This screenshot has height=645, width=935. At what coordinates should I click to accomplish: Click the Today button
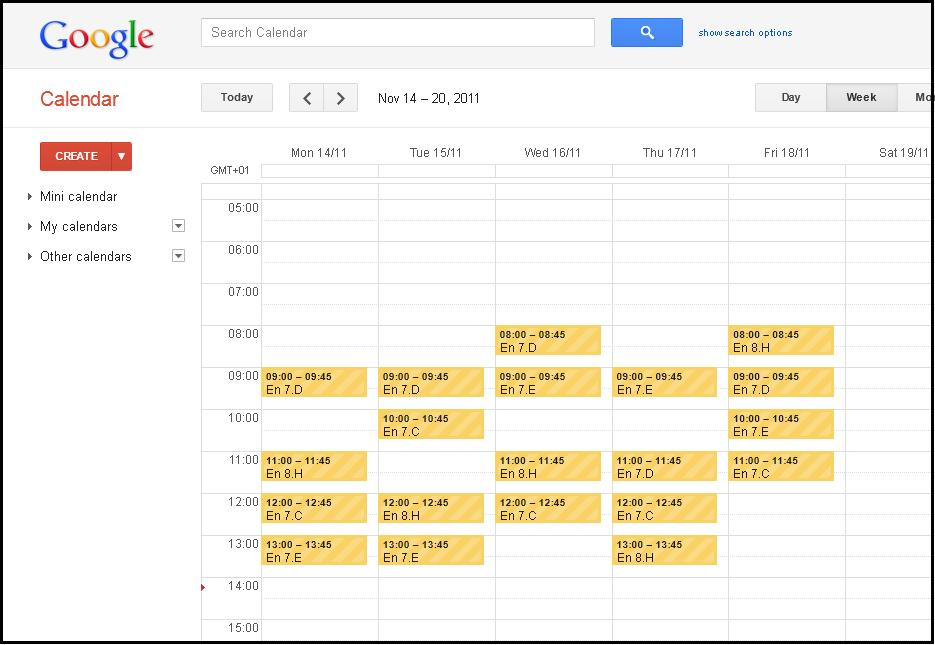coord(237,98)
